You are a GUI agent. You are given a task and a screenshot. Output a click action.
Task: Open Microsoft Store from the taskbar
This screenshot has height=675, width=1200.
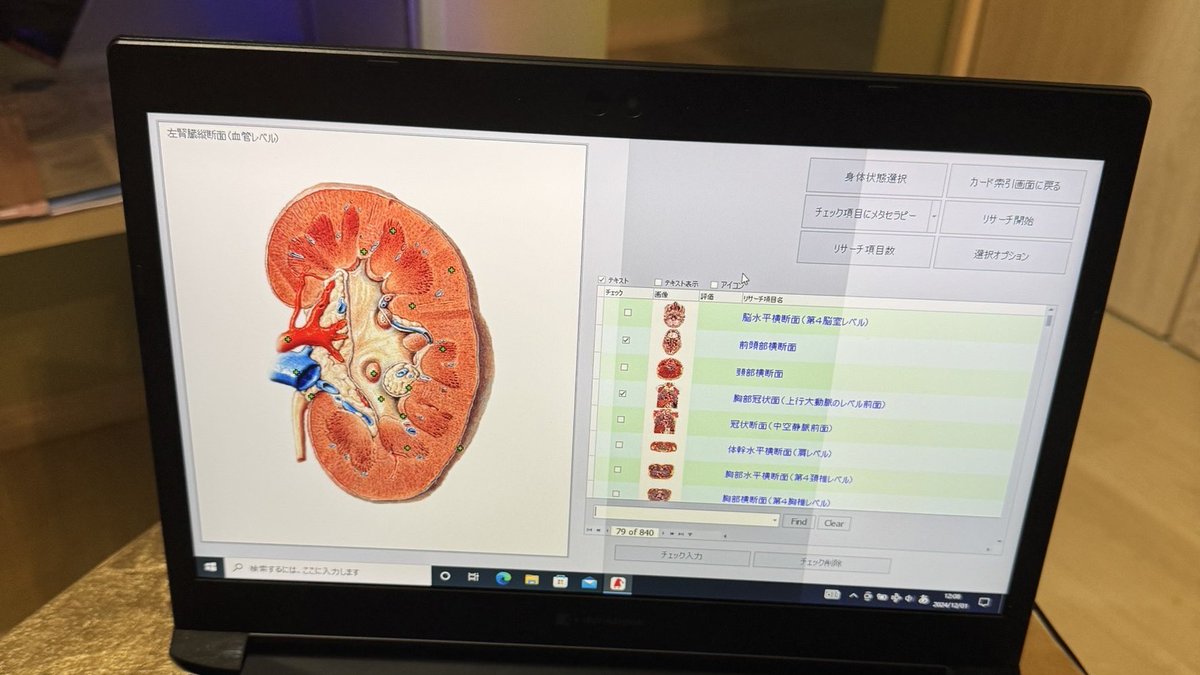560,580
